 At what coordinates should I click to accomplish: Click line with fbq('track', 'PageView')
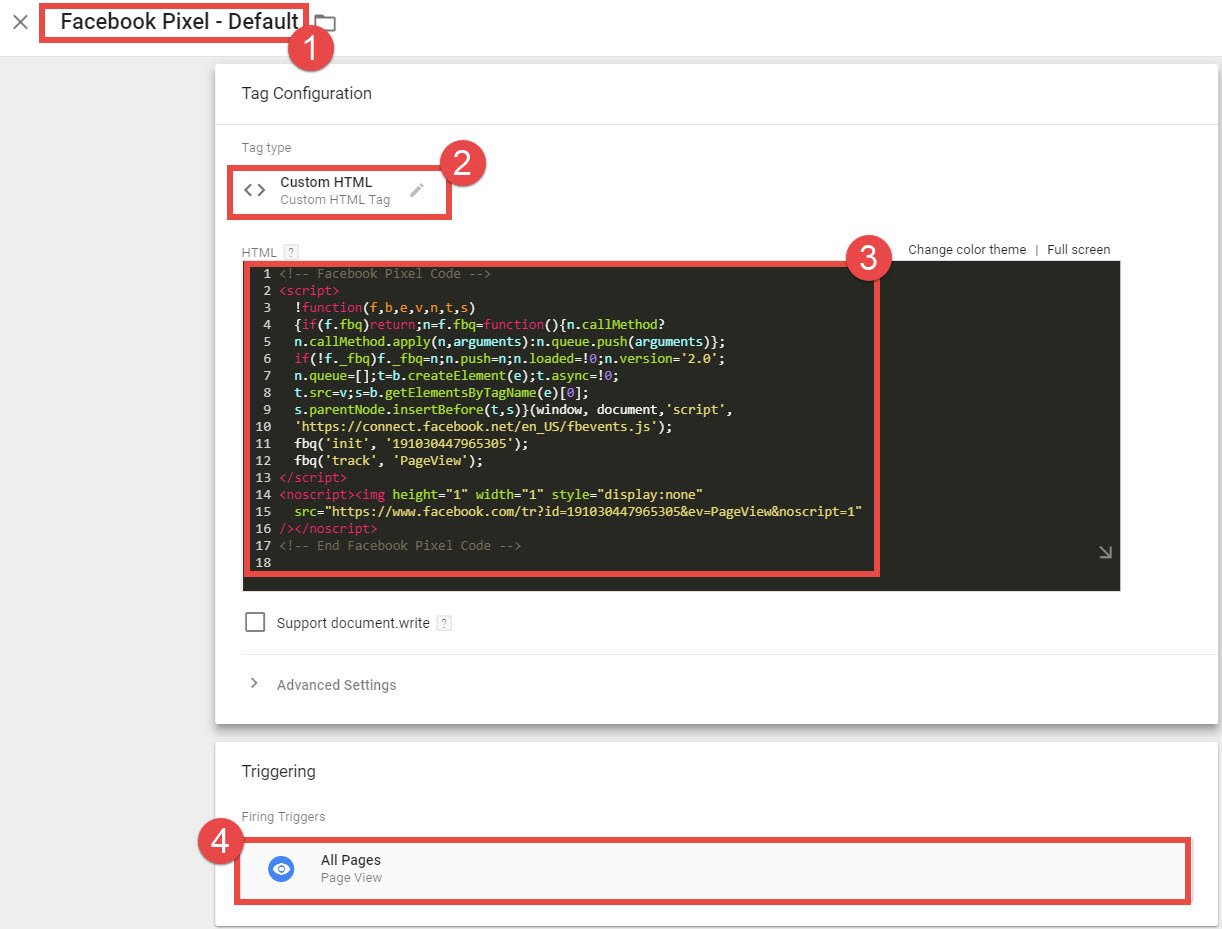tap(388, 461)
